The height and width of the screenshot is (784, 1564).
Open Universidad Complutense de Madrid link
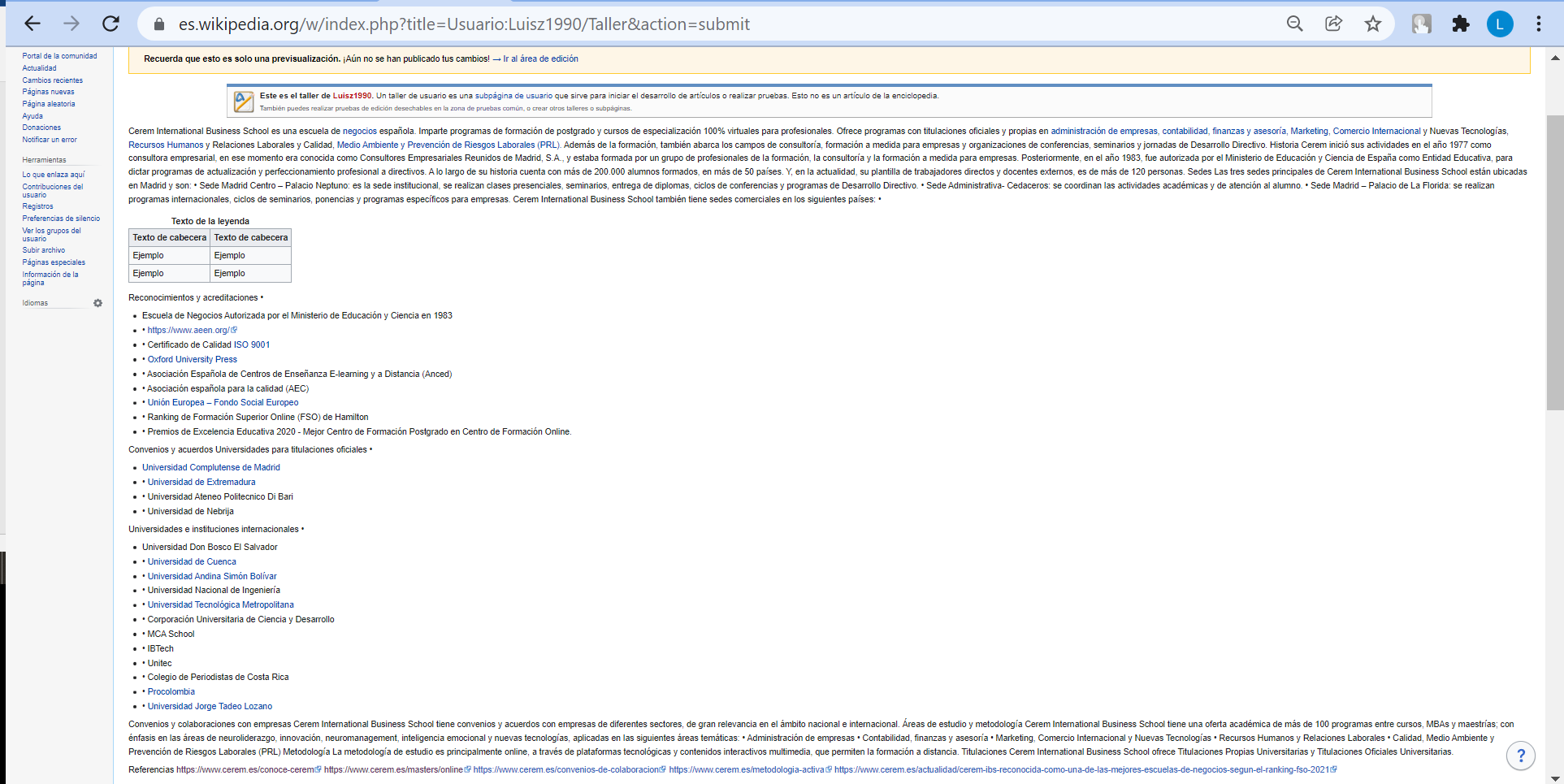point(211,467)
